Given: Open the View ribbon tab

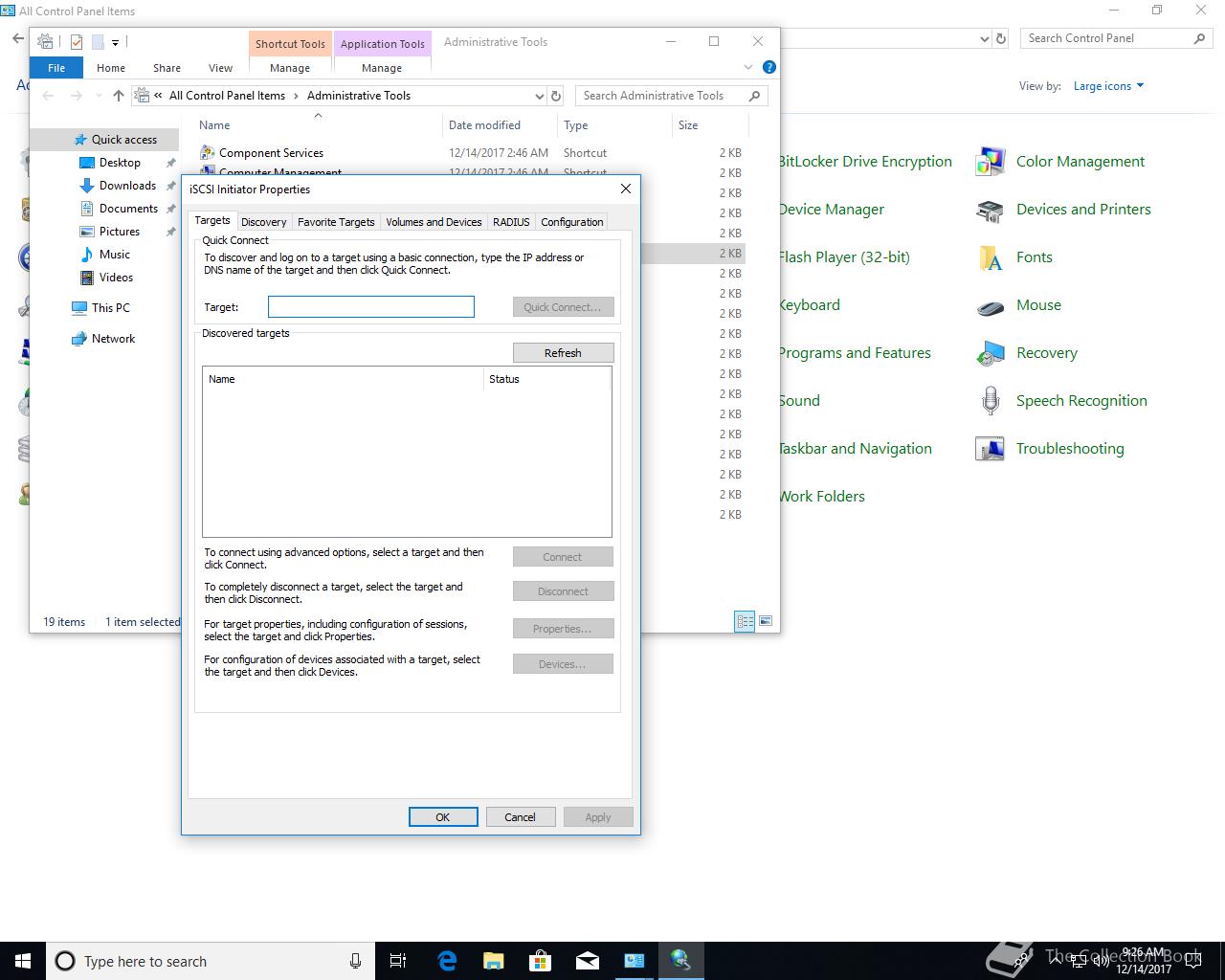Looking at the screenshot, I should click(x=220, y=68).
